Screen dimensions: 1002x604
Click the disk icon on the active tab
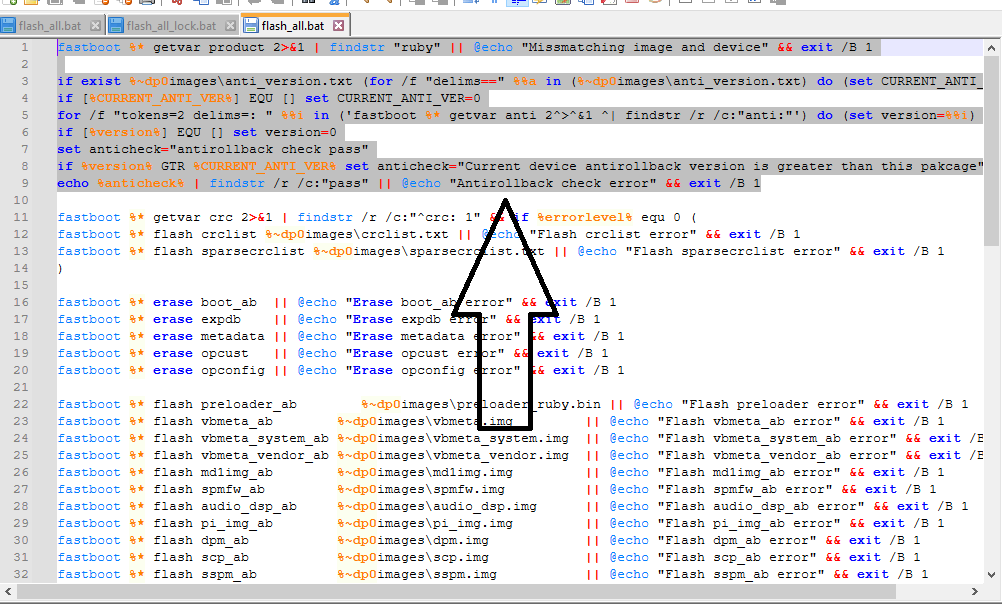click(x=248, y=25)
